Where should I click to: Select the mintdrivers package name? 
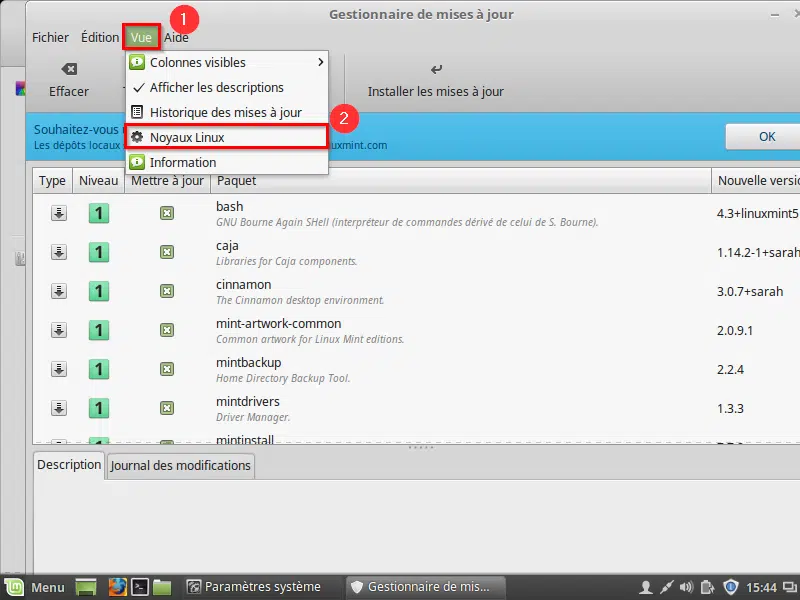click(x=248, y=402)
